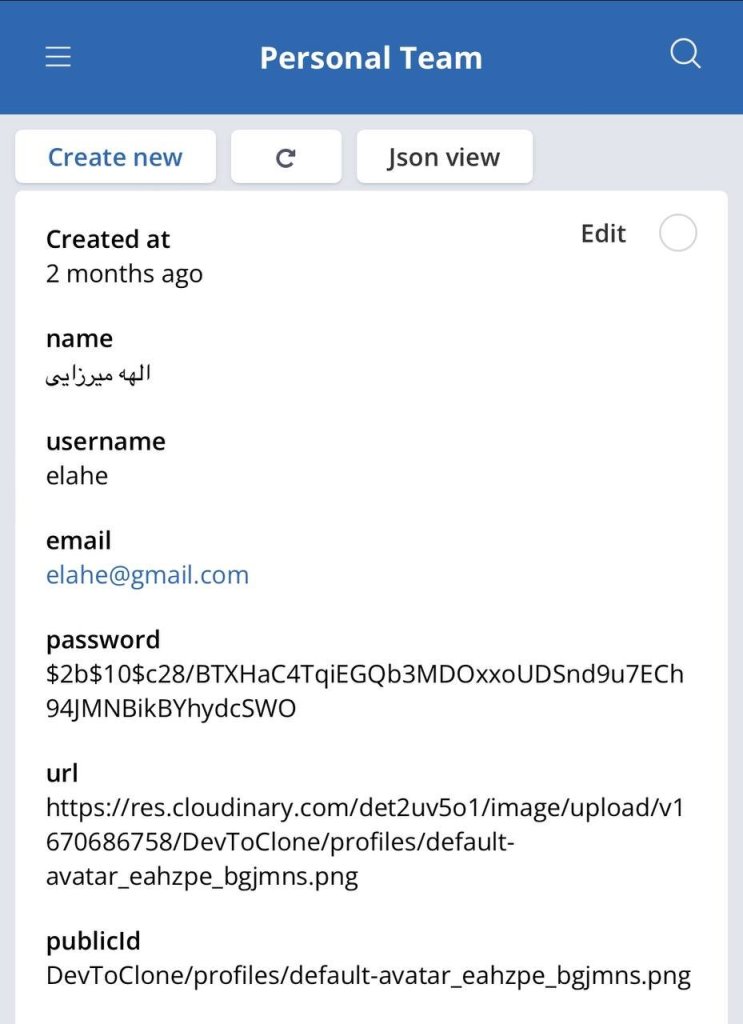This screenshot has height=1024, width=743.
Task: Click Edit on the record card
Action: [x=603, y=234]
